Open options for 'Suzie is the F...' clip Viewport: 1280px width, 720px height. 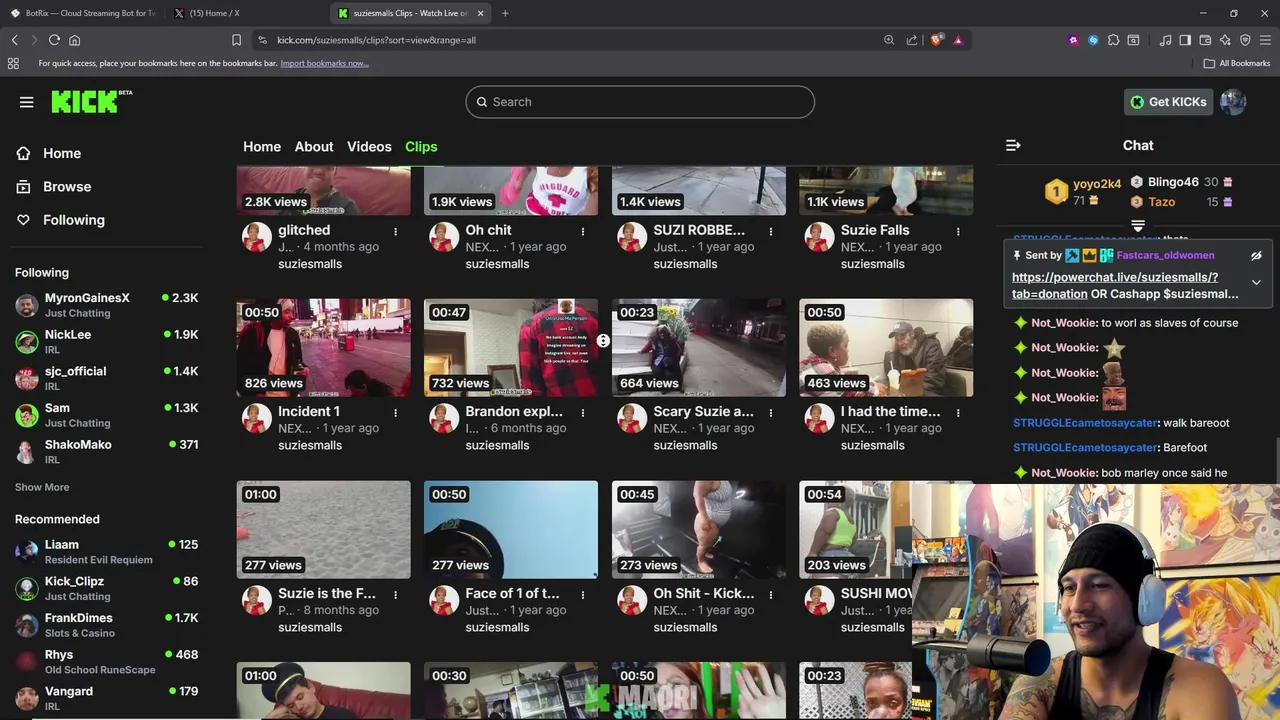click(395, 594)
